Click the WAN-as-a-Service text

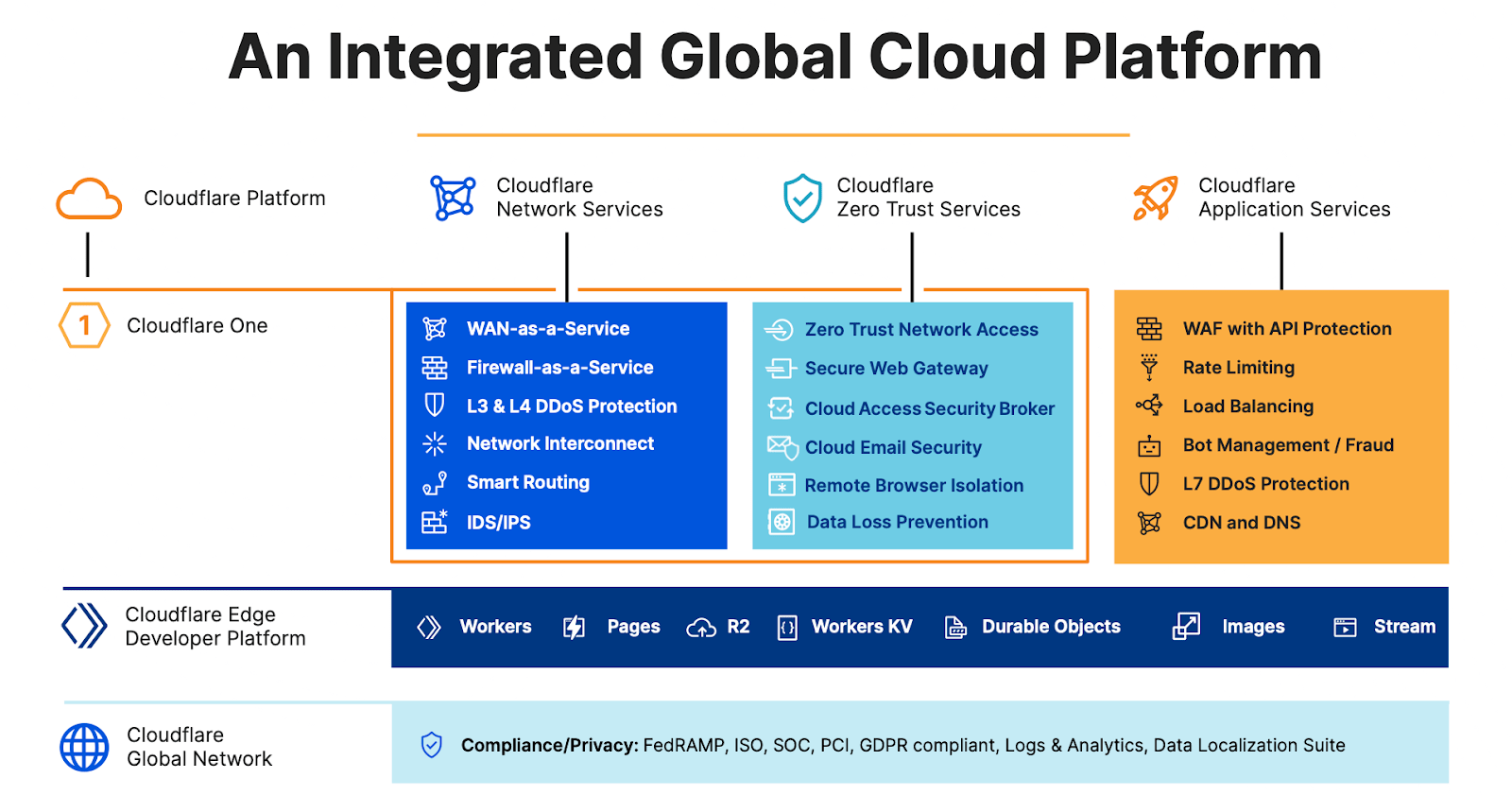coord(548,329)
